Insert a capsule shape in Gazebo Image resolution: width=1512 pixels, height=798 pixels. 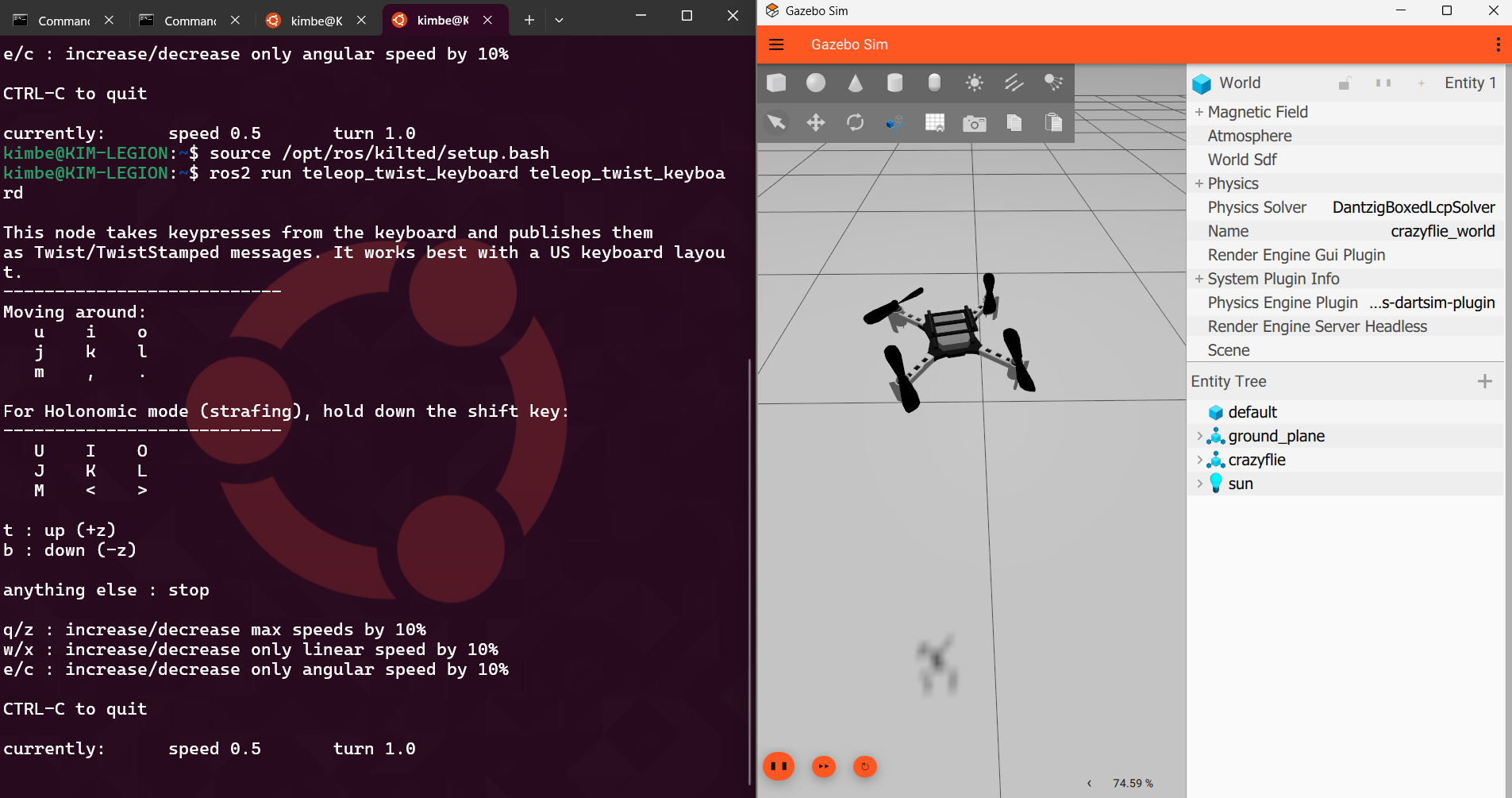click(935, 83)
